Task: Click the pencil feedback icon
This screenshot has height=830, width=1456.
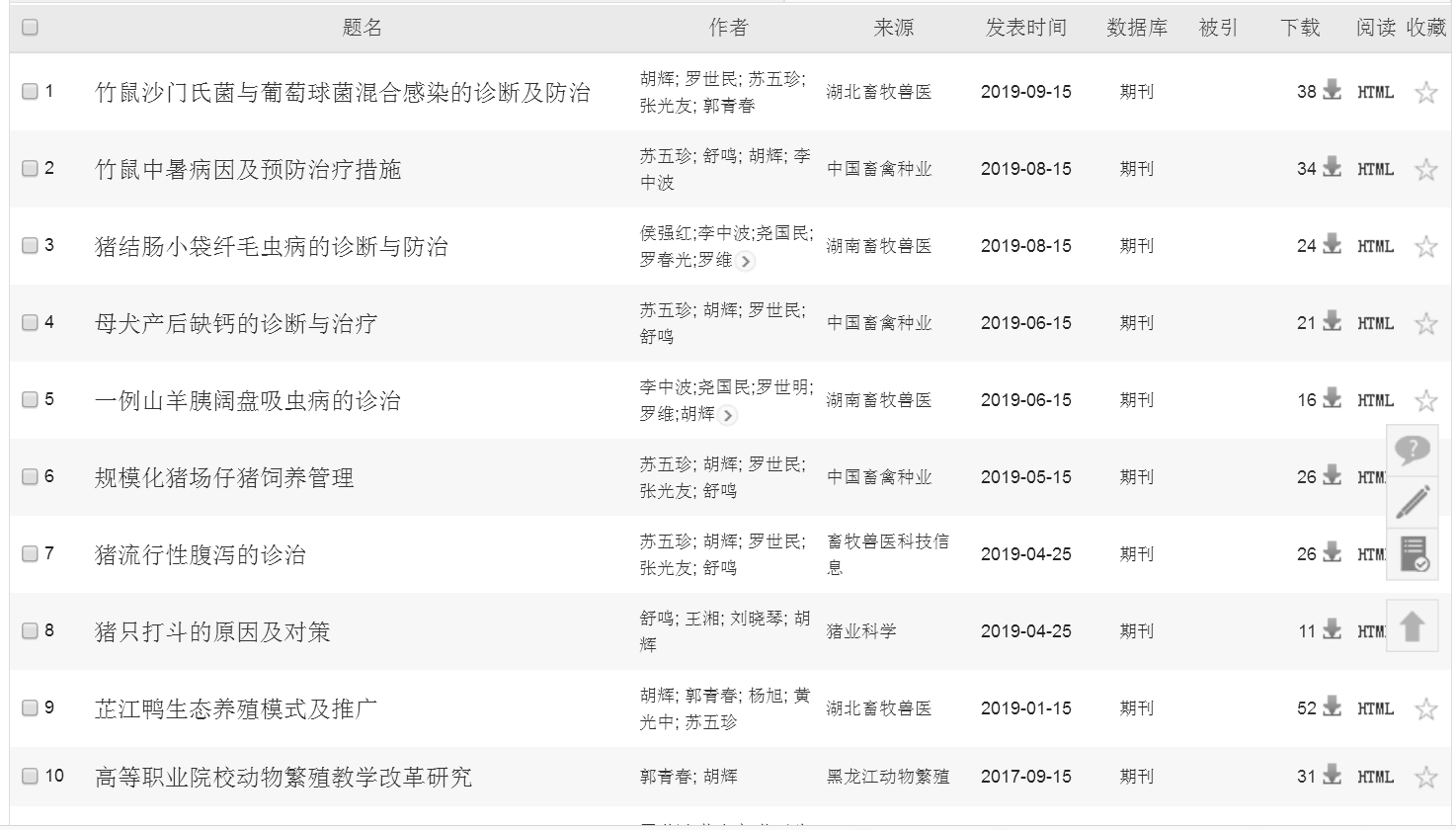Action: 1412,502
